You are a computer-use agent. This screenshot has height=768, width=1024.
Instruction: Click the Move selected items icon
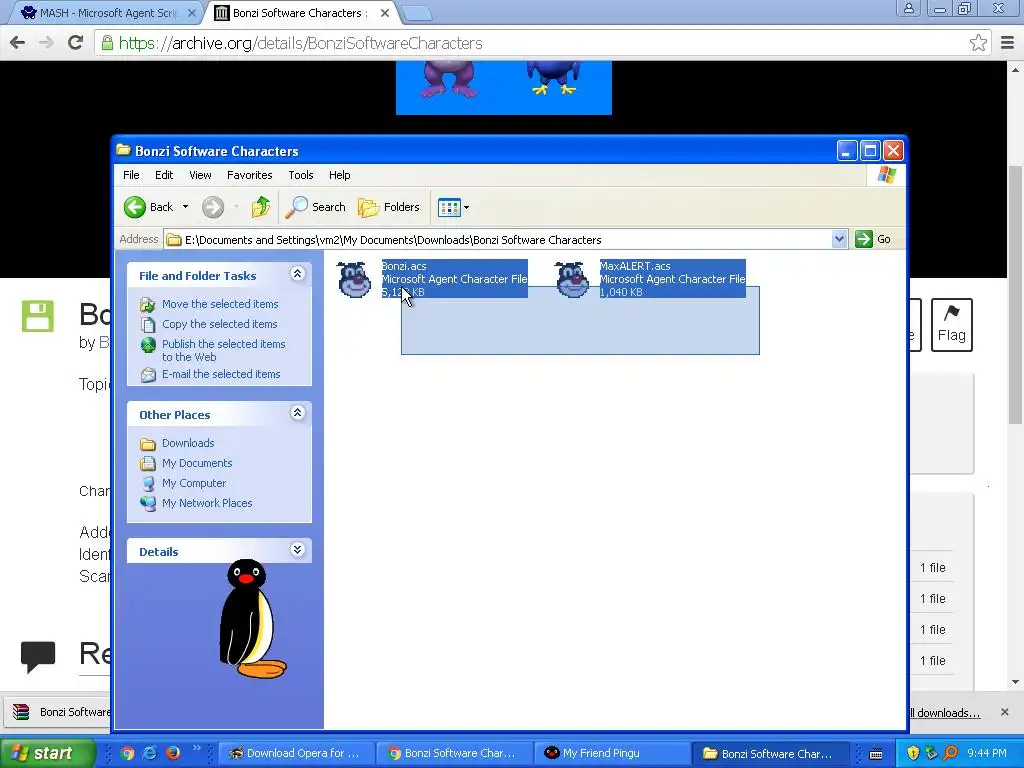click(148, 304)
